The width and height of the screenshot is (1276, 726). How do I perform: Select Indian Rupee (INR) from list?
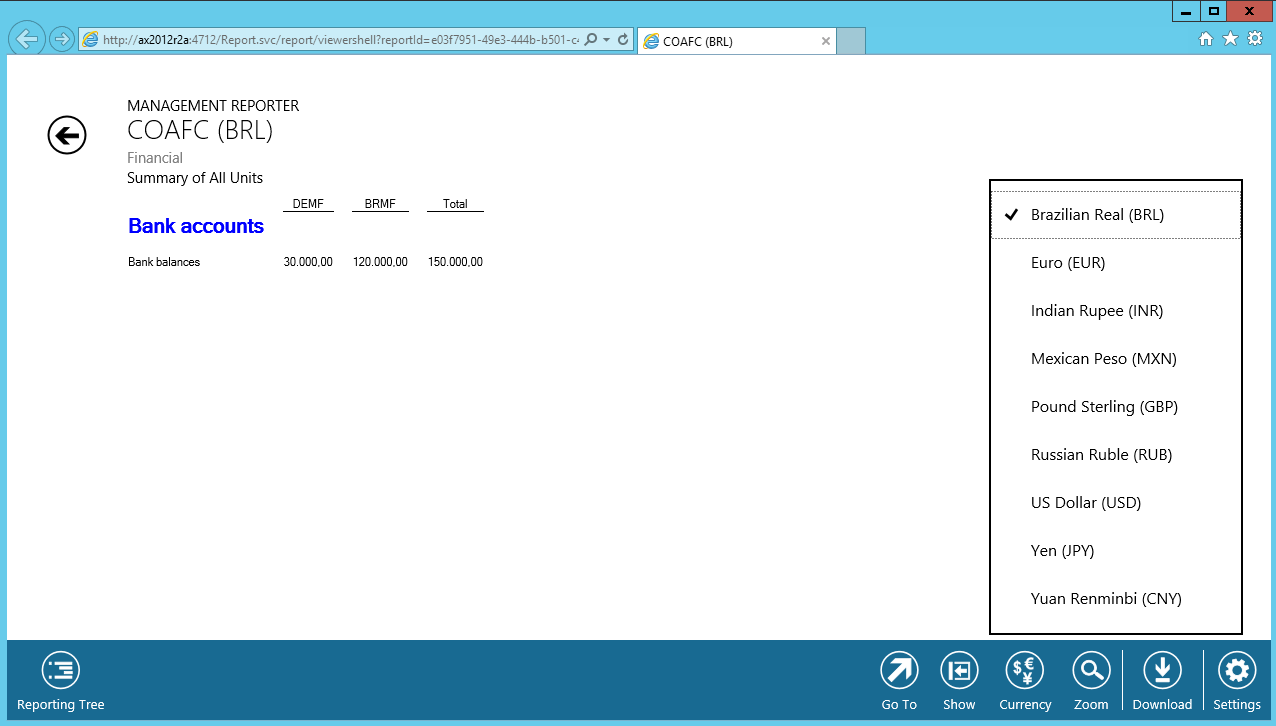click(x=1083, y=311)
